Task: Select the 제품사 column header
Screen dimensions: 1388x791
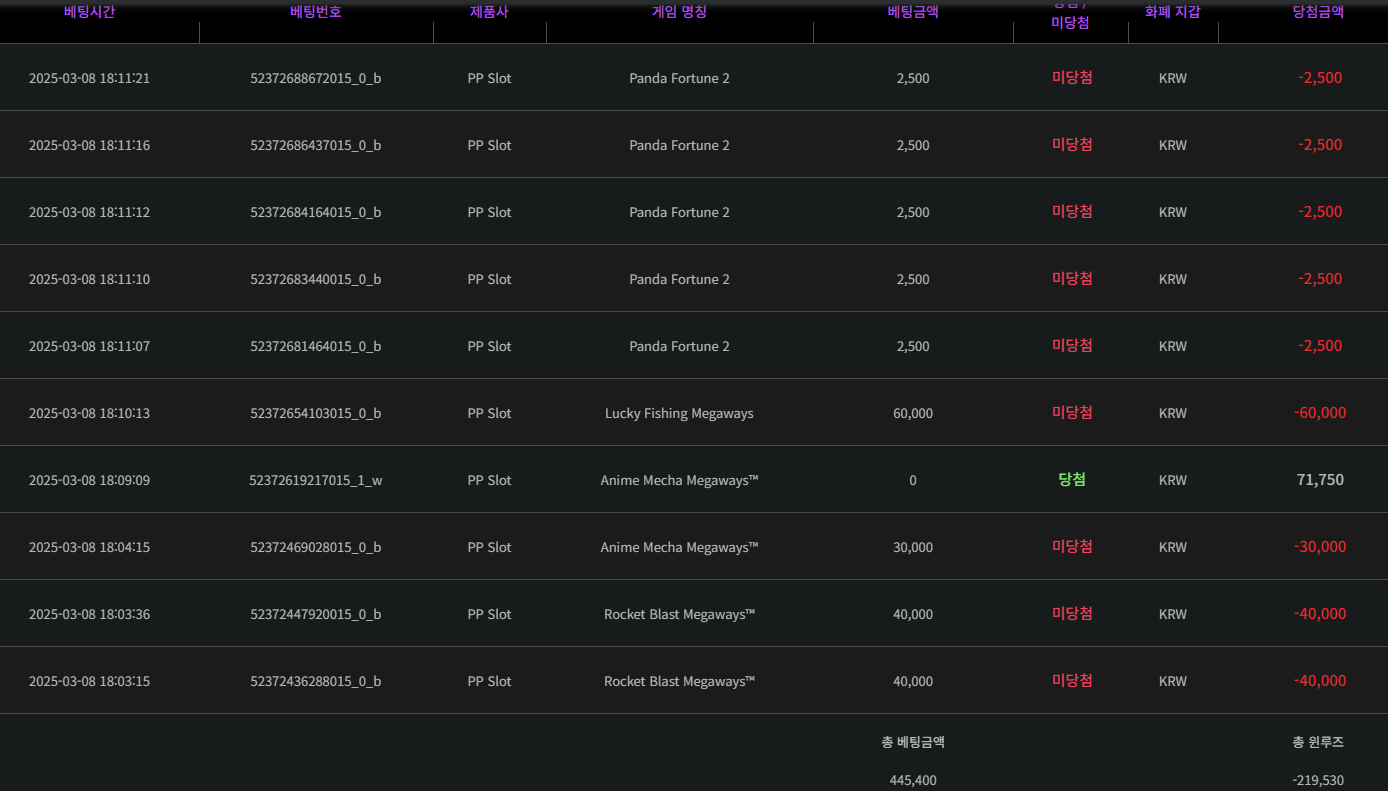Action: pos(490,12)
